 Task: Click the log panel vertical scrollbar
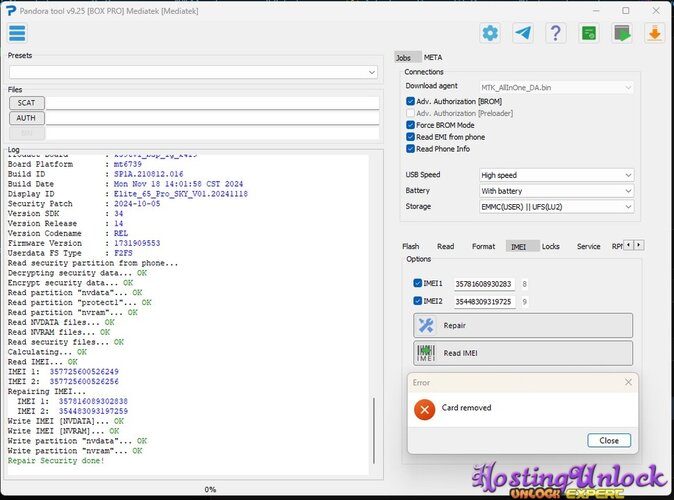point(374,430)
